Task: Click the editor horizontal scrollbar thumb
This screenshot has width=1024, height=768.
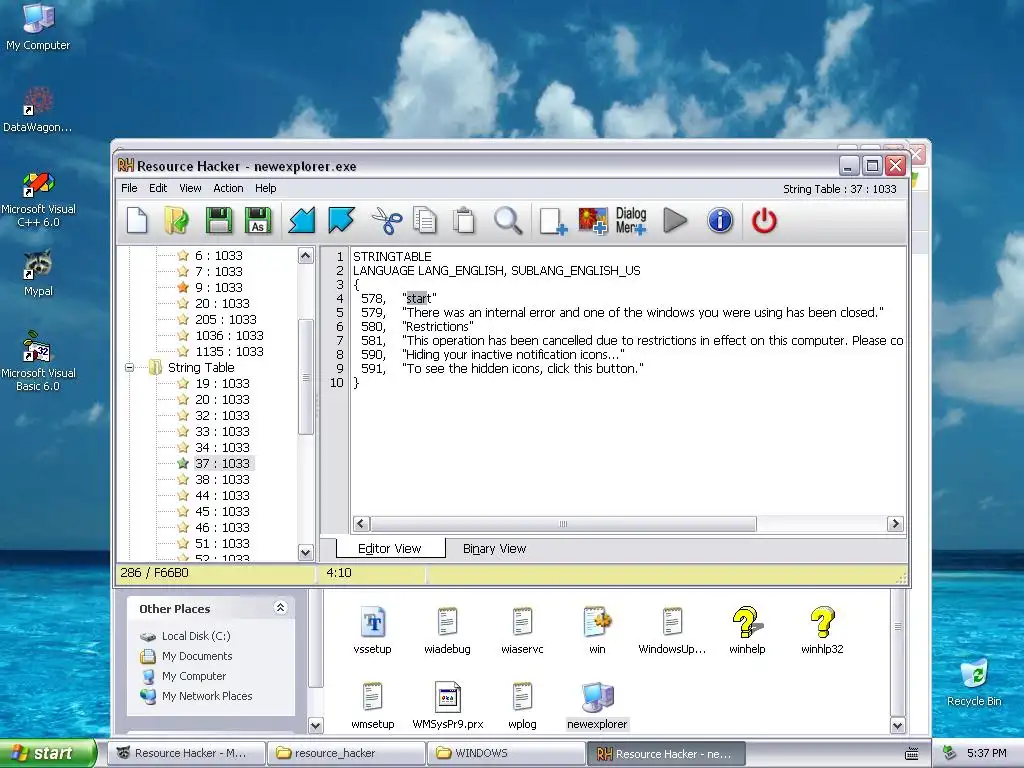Action: tap(563, 524)
